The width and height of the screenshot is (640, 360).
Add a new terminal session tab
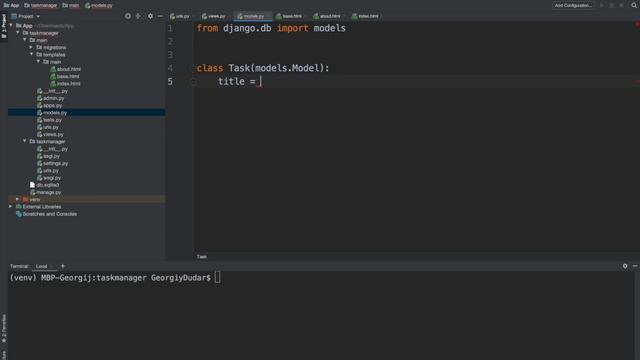click(x=63, y=266)
